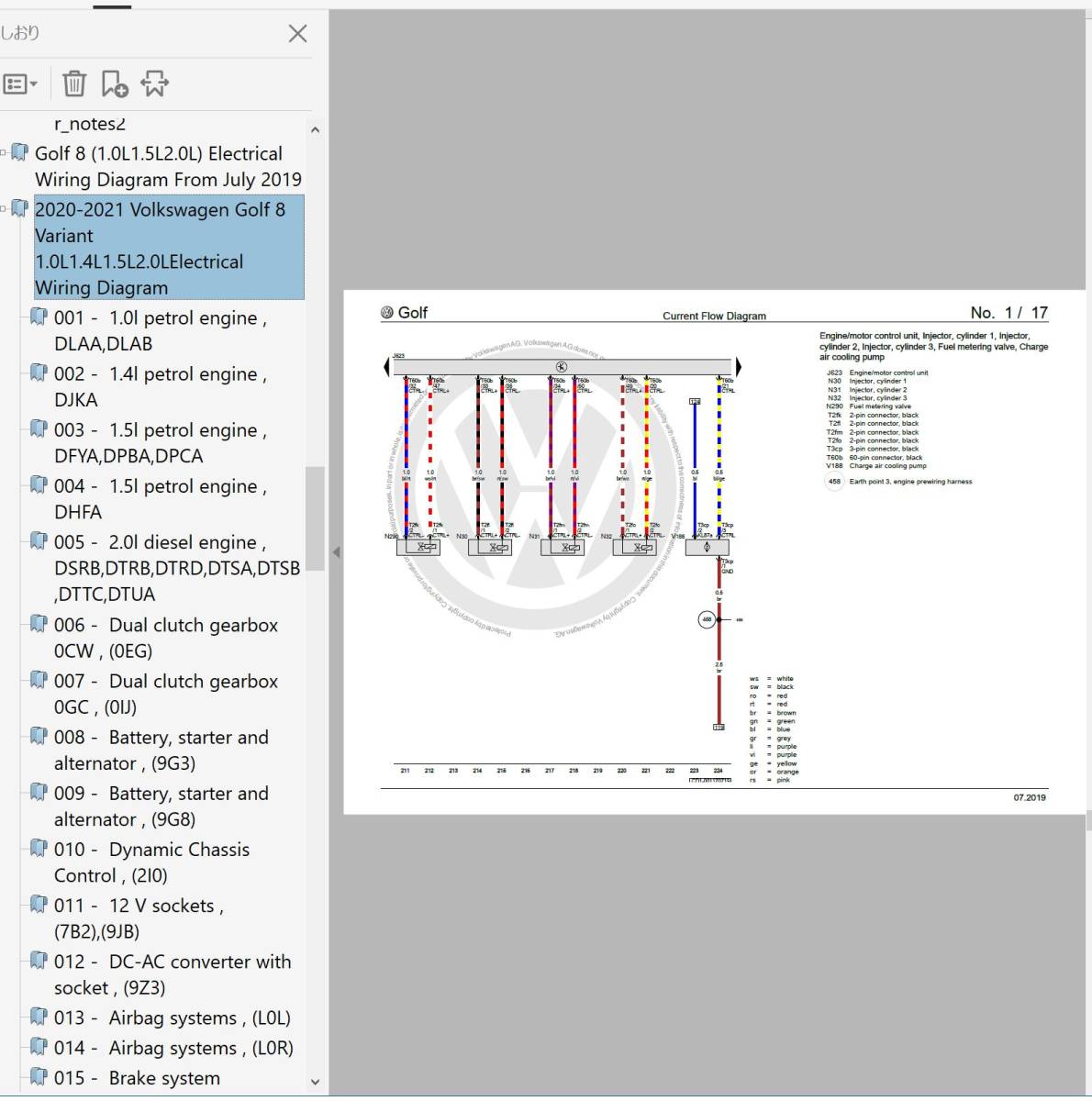Select the 2020-2021 Volkswagen Golf 8 Variant bookmark

(x=169, y=248)
